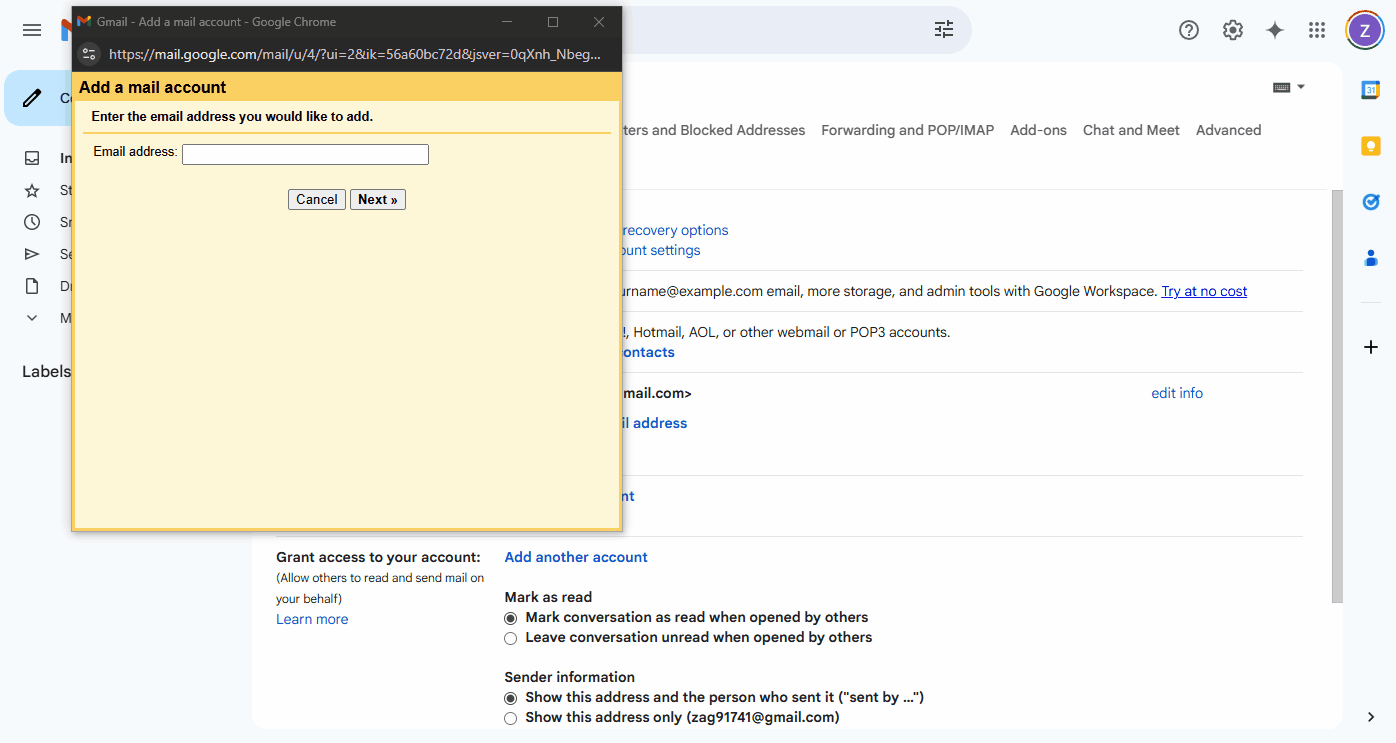Select Mark conversation as read when opened
The width and height of the screenshot is (1396, 743).
pyautogui.click(x=511, y=618)
